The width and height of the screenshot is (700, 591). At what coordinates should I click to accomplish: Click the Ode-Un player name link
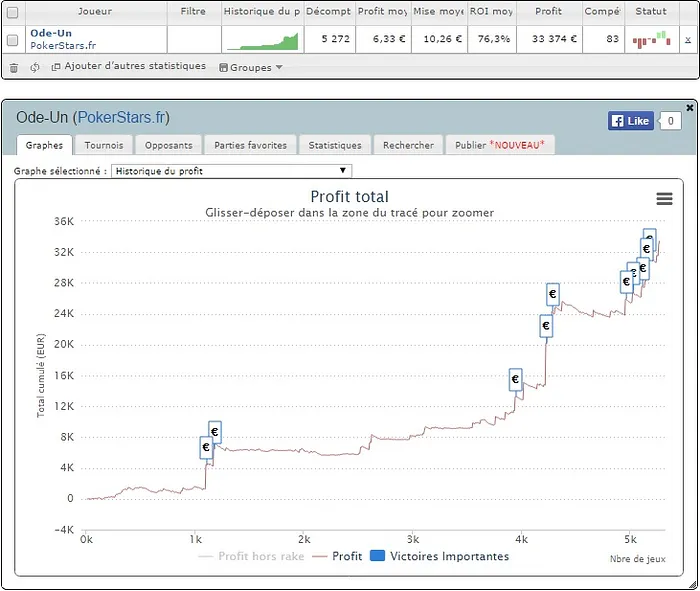51,33
